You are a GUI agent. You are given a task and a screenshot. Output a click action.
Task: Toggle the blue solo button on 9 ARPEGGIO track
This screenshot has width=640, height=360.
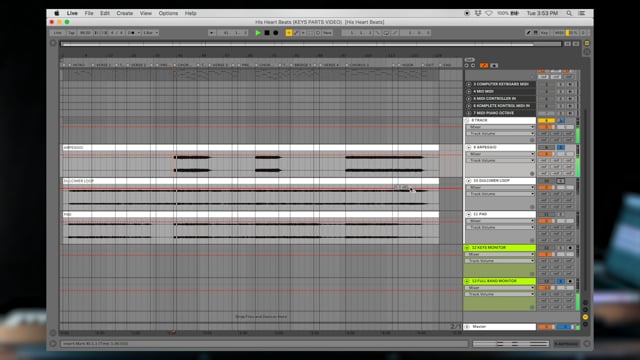[561, 147]
